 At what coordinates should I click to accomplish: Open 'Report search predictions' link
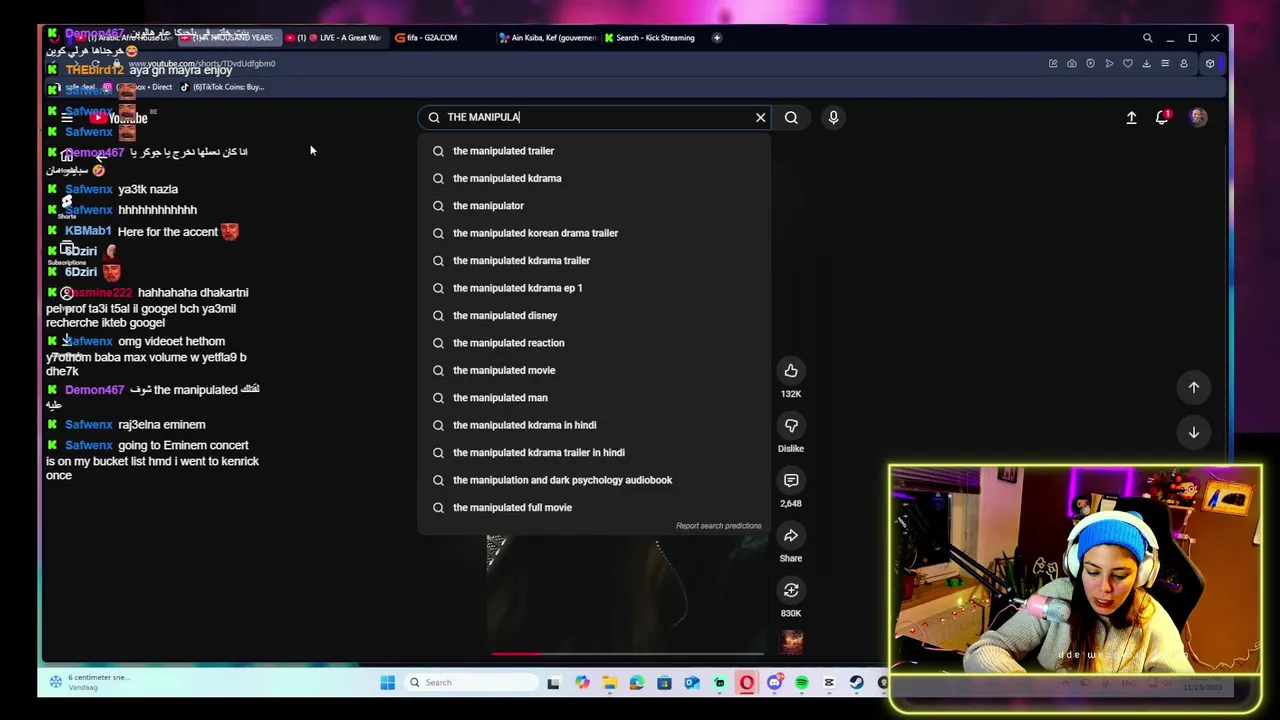tap(718, 526)
